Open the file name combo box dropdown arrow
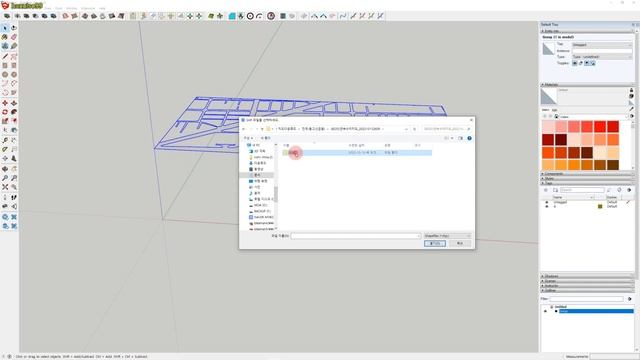 (418, 236)
